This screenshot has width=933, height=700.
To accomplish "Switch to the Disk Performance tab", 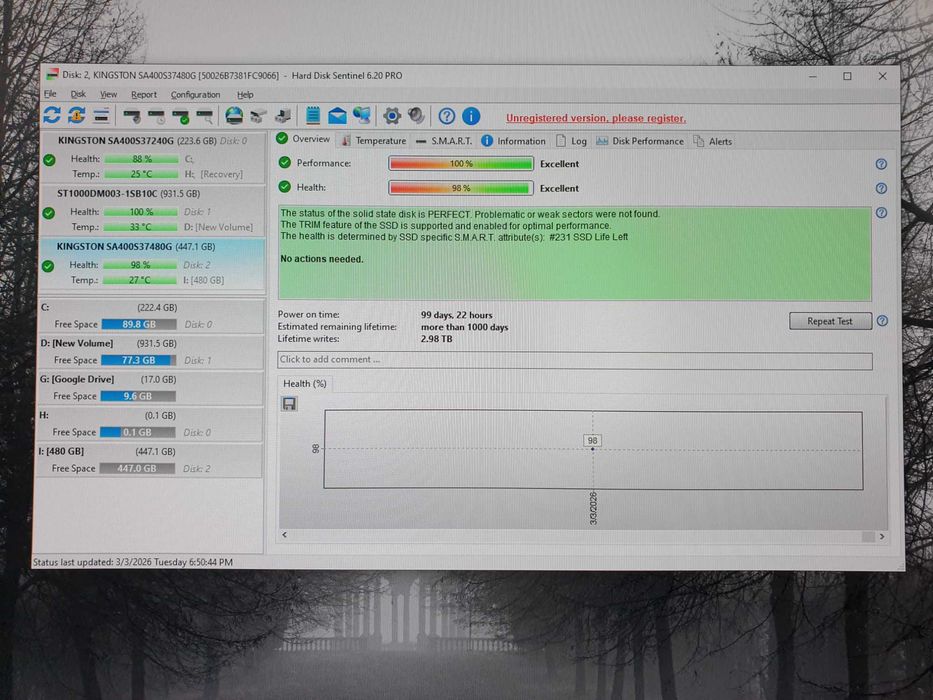I will click(x=640, y=141).
